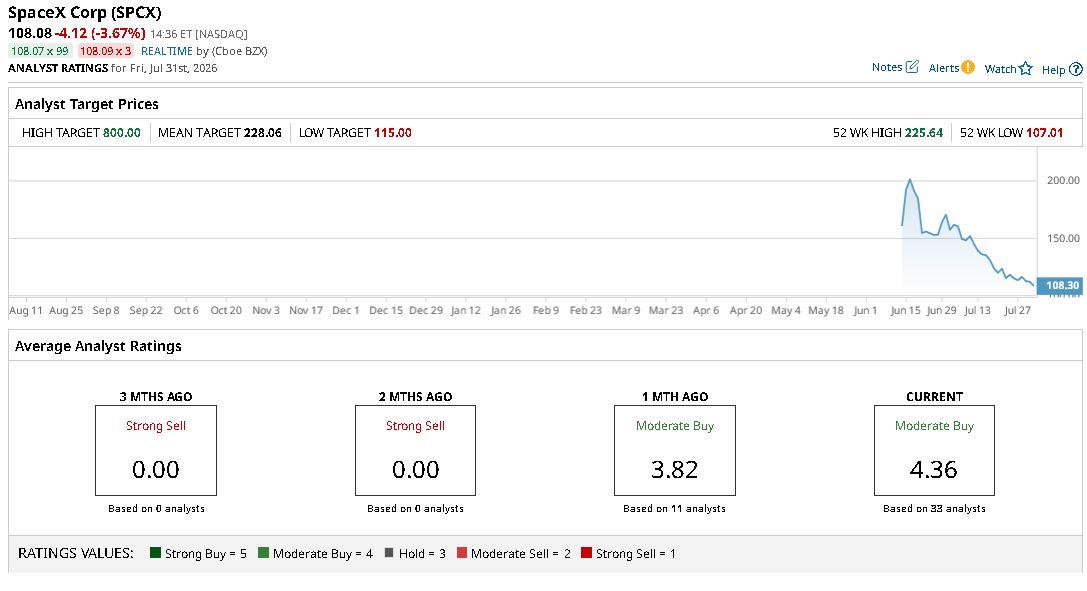Click the Watch star icon

click(x=1026, y=69)
